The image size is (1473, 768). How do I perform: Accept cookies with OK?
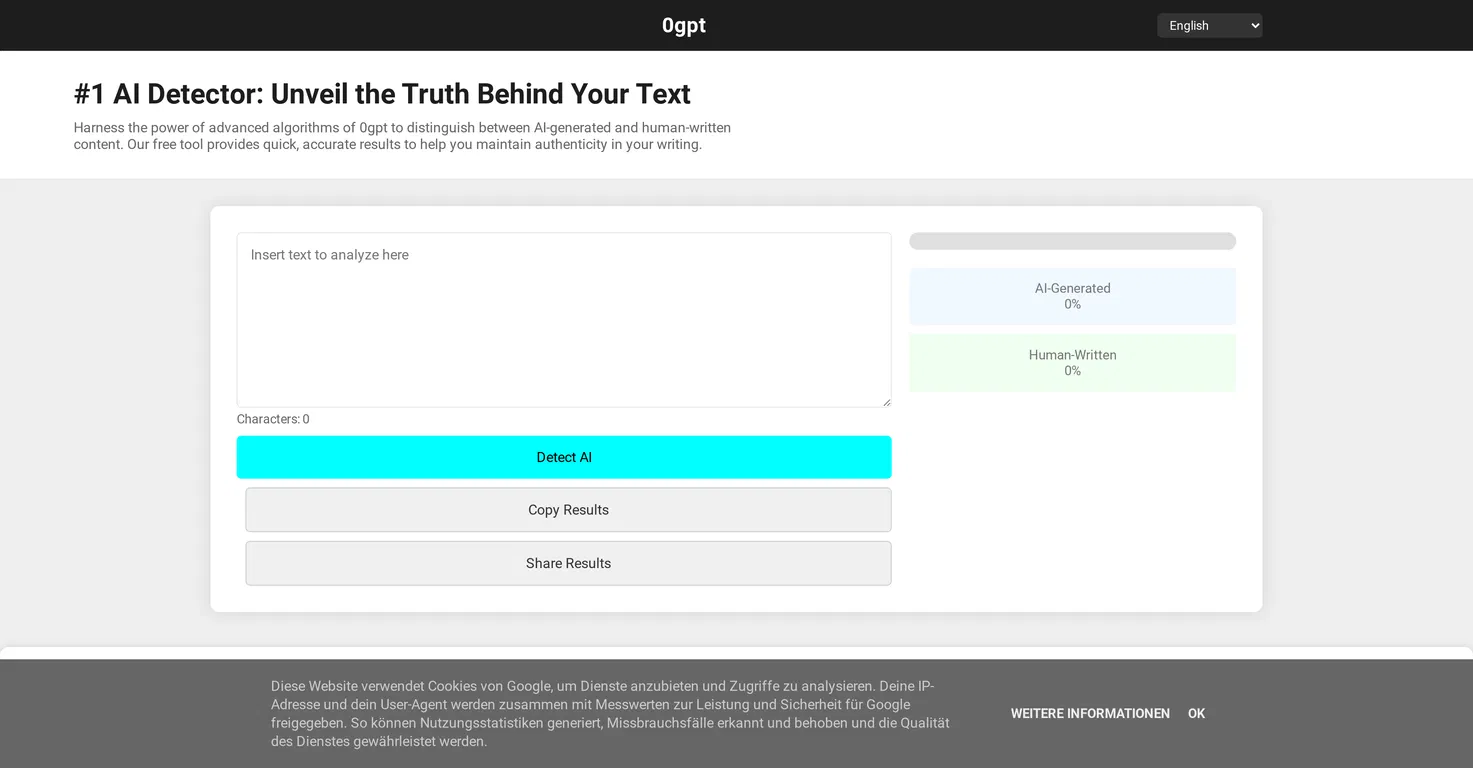(x=1196, y=713)
